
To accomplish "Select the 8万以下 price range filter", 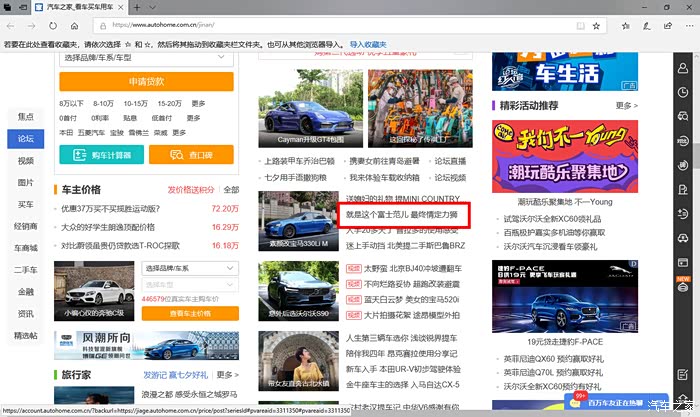I will (x=72, y=103).
